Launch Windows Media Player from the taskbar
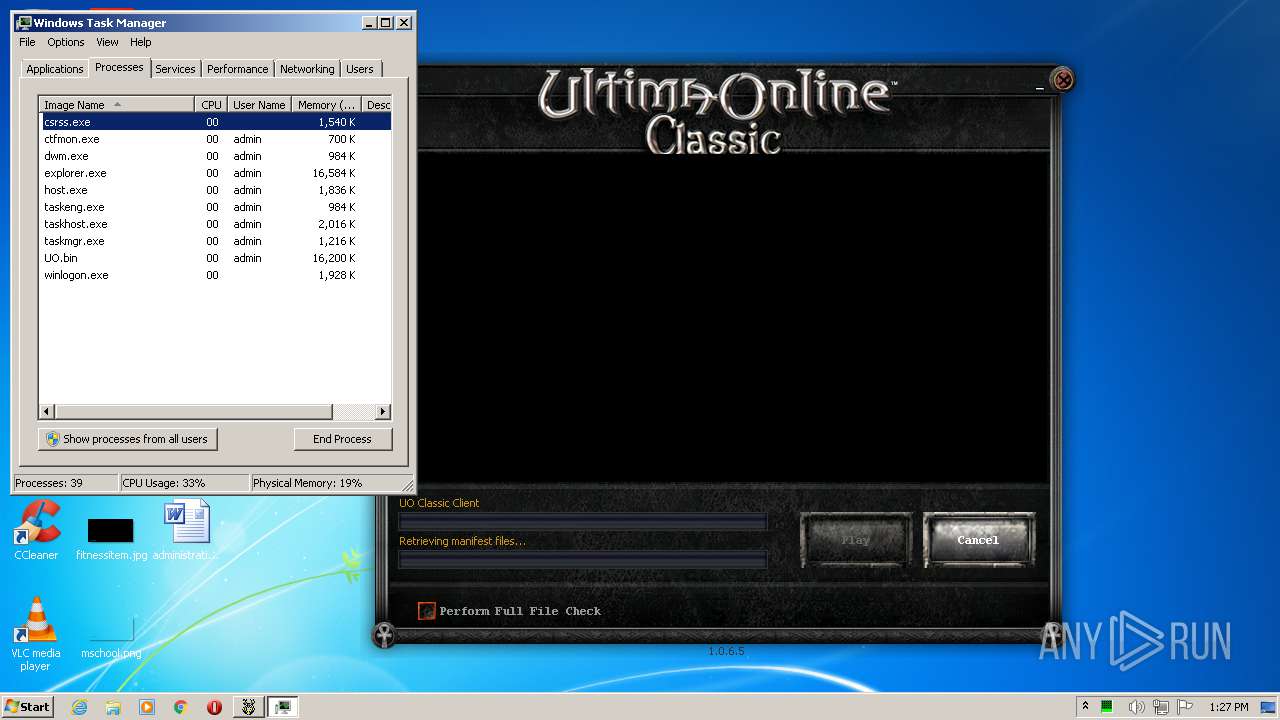The image size is (1280, 720). click(147, 707)
